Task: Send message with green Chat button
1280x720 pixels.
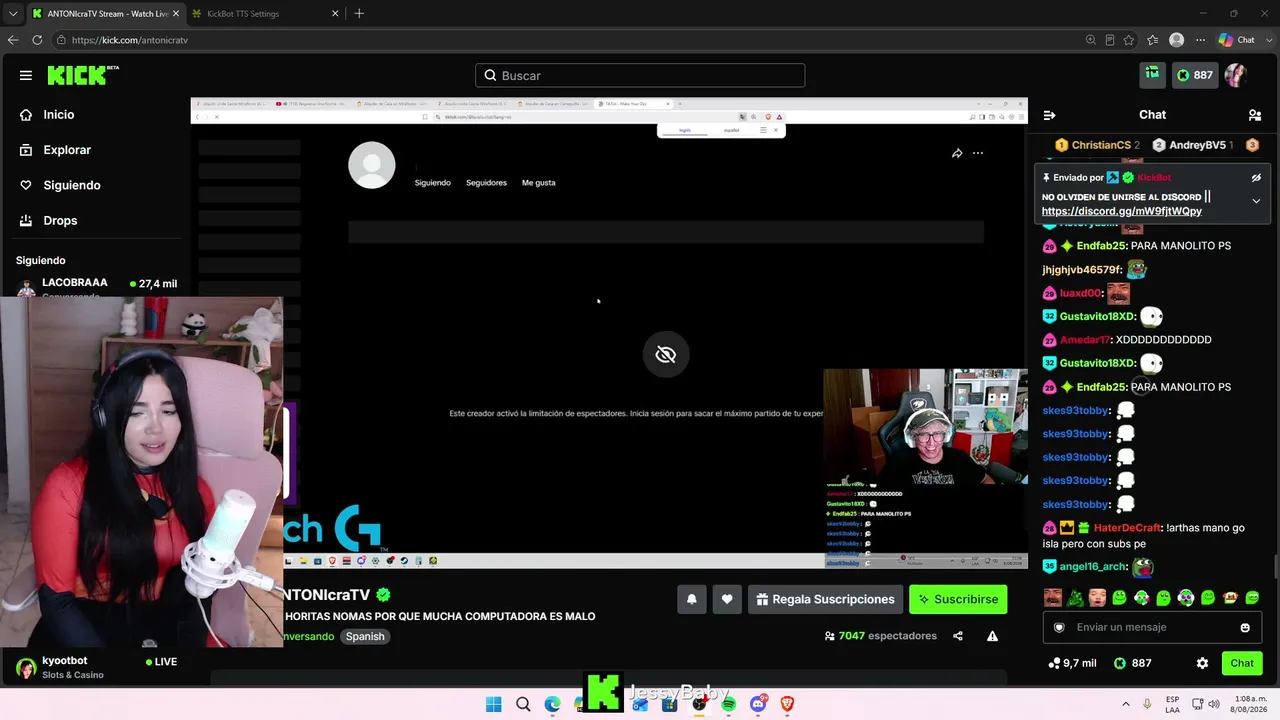Action: click(1242, 663)
